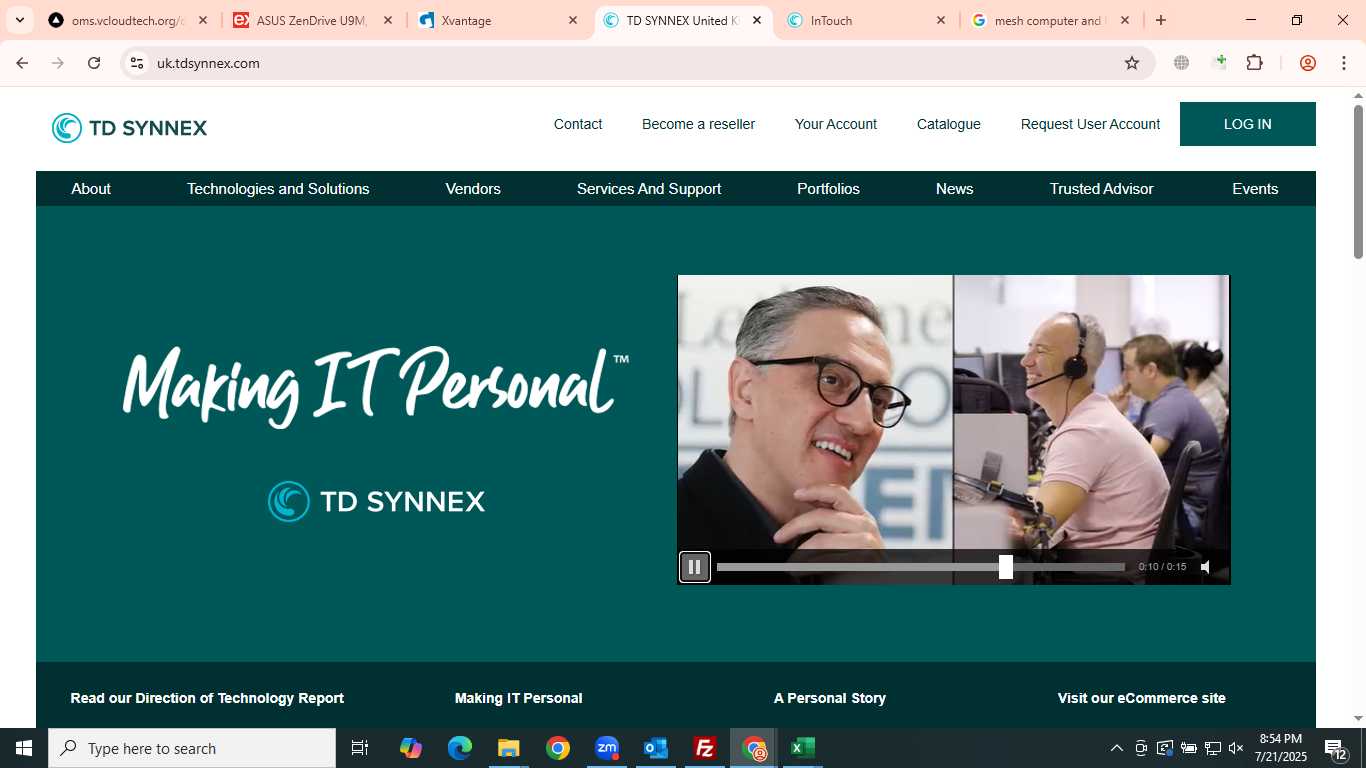The image size is (1366, 768).
Task: Expand the tab search dropdown arrow
Action: (19, 20)
